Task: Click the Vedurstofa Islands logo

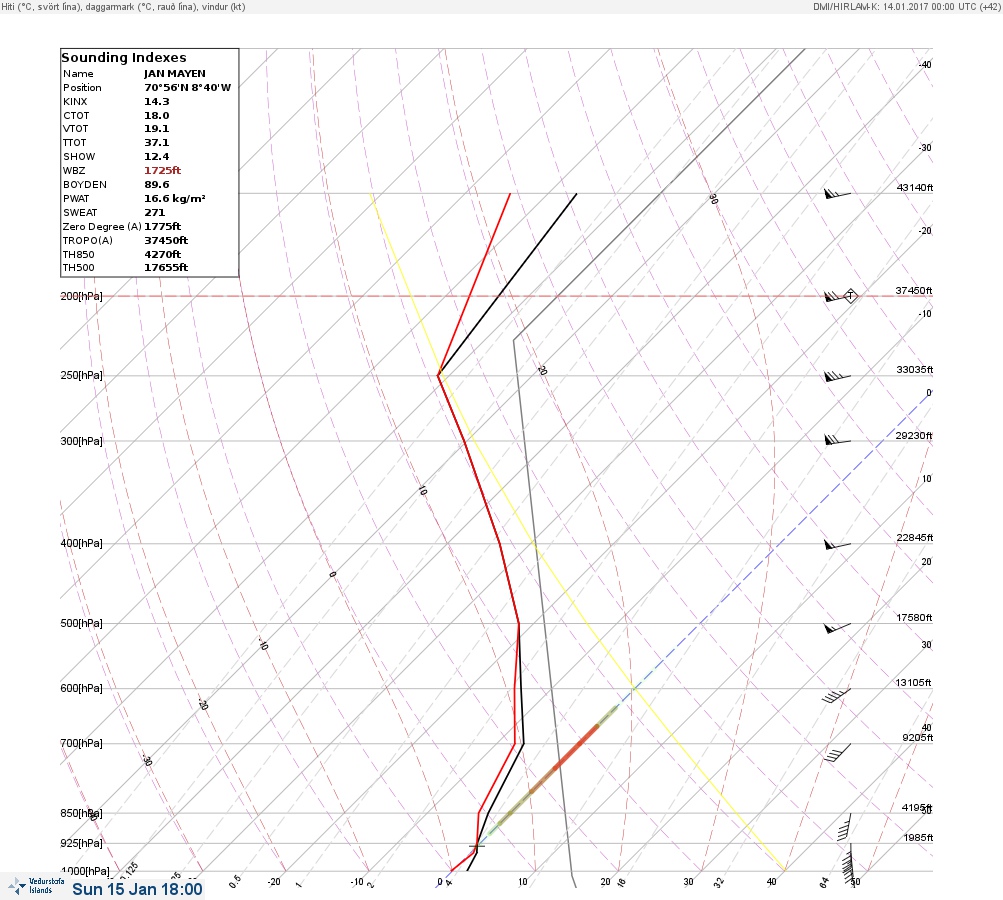Action: click(36, 886)
